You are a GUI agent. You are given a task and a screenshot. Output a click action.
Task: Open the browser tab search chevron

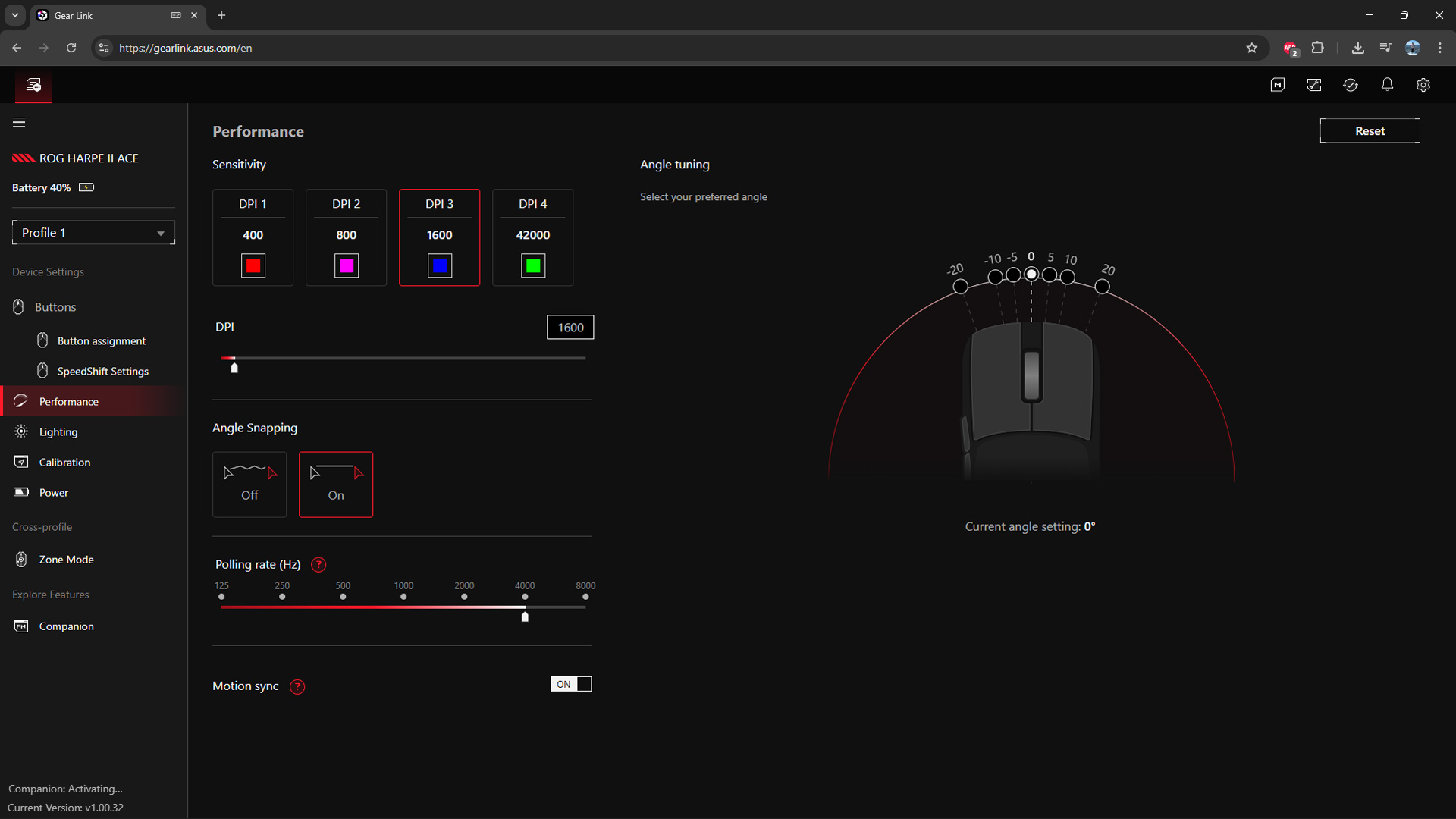14,15
